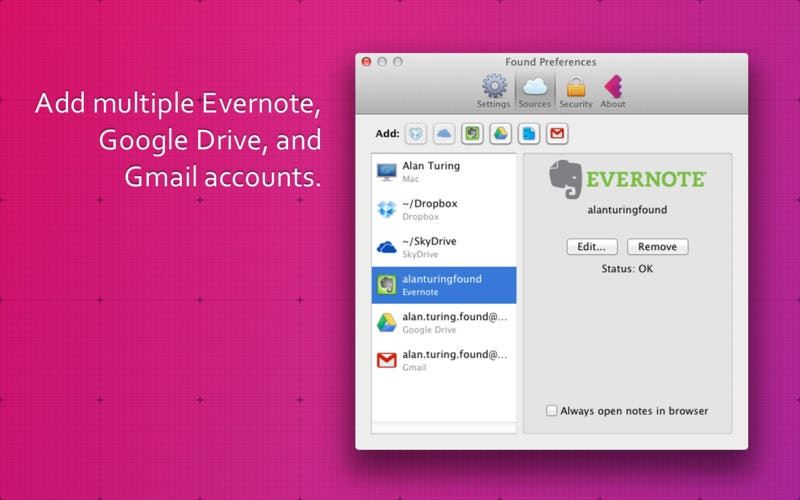800x500 pixels.
Task: Minimize the Found Preferences window
Action: click(382, 62)
